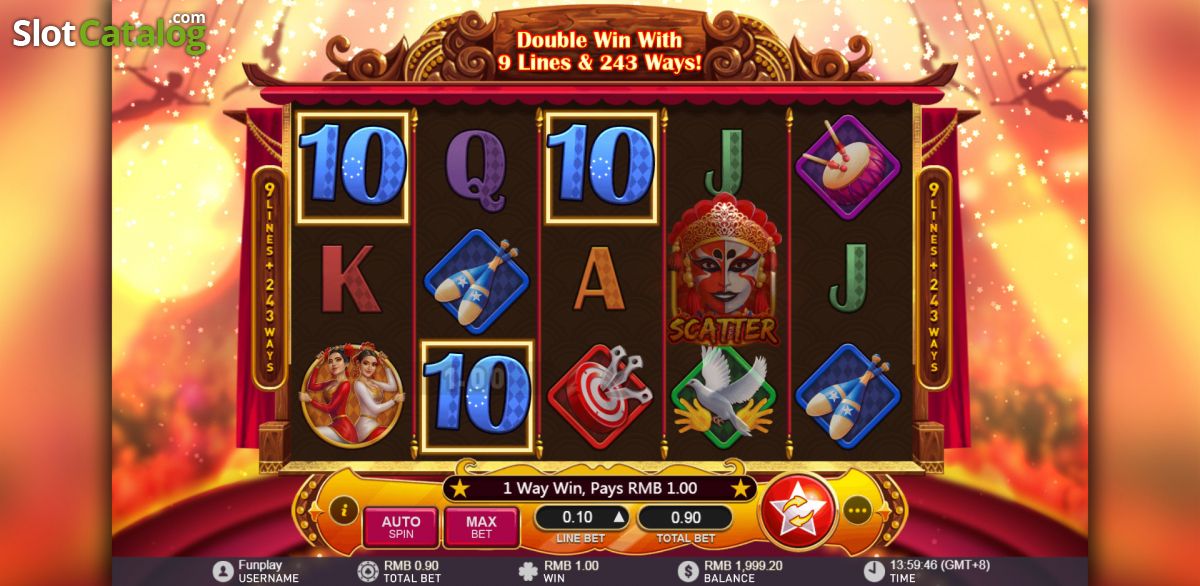Screen dimensions: 1200x586
Task: Click the red dartboard target symbol
Action: coord(600,395)
